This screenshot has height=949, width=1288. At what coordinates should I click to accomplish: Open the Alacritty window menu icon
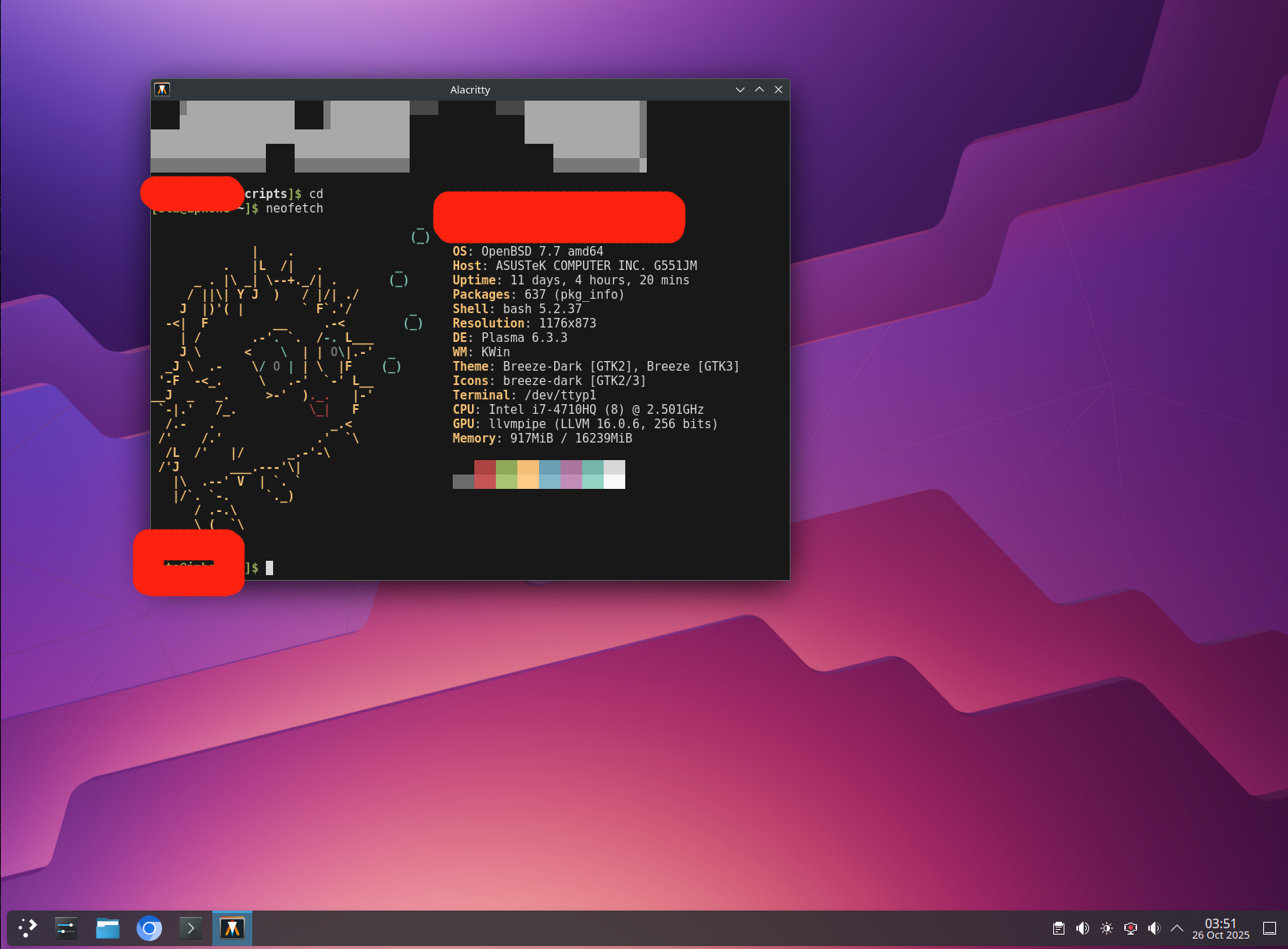coord(162,89)
